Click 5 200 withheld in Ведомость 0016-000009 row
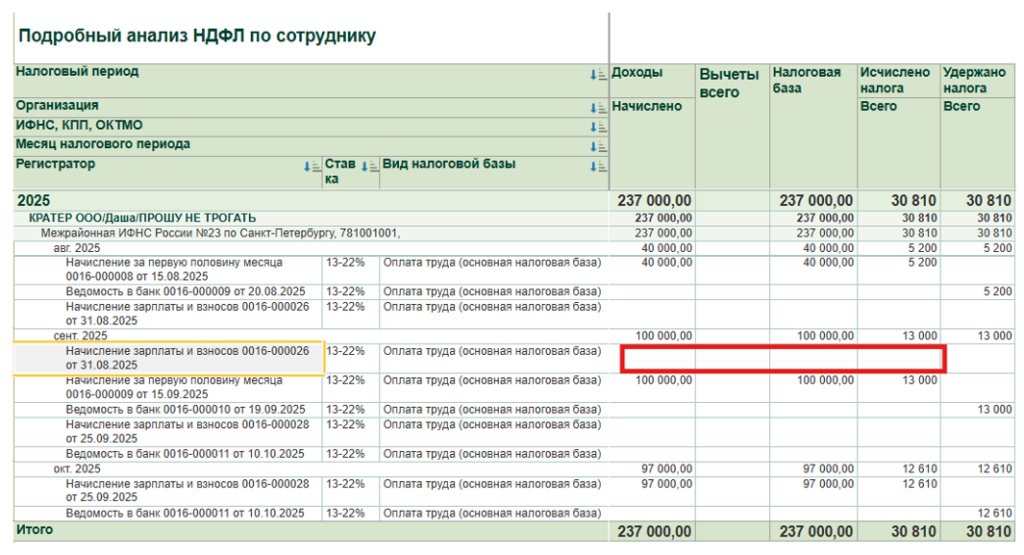 [x=998, y=292]
